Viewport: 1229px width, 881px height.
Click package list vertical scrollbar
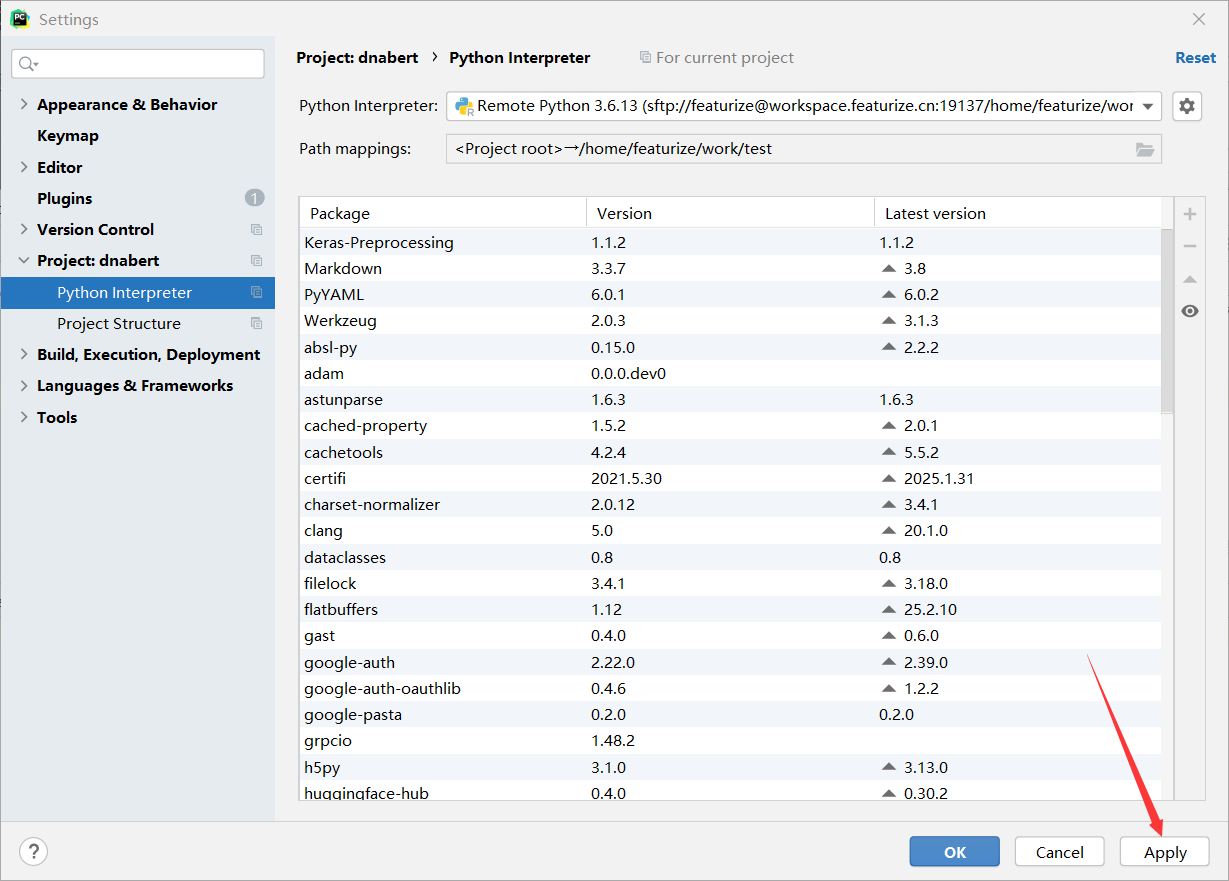coord(1168,320)
